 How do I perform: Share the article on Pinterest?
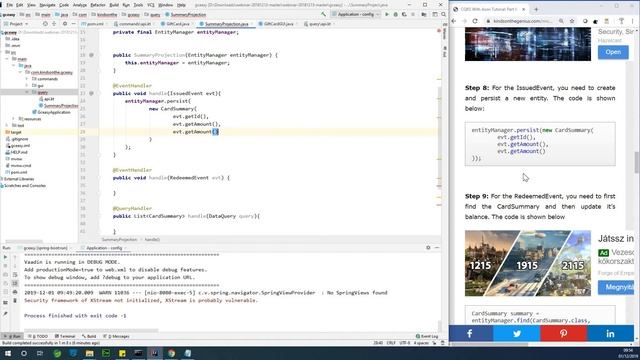[564, 333]
